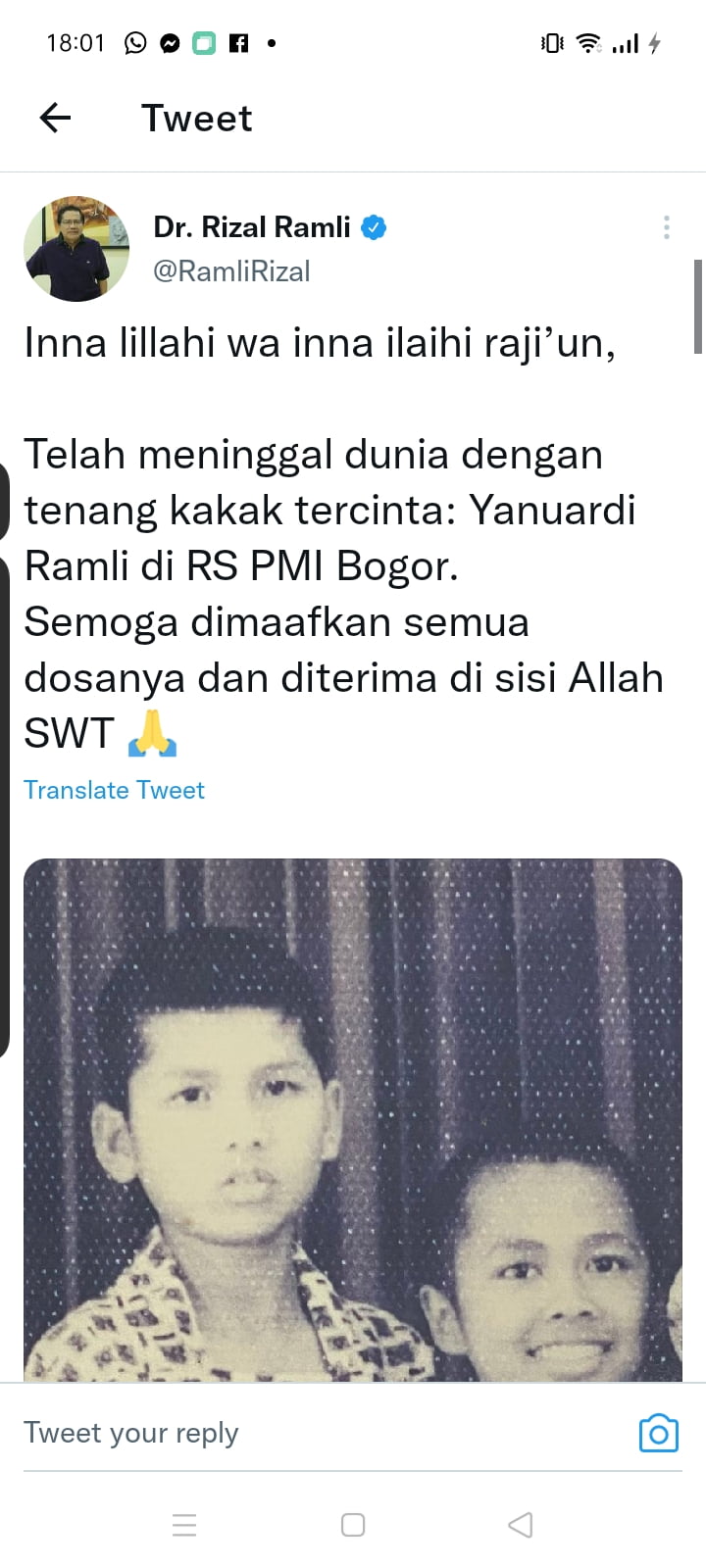Screen dimensions: 706x1568
Task: Tap the WhatsApp notification icon
Action: [135, 42]
